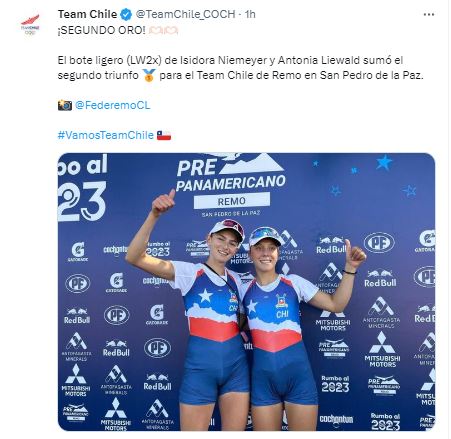Click the Team Chile profile avatar

click(x=30, y=24)
